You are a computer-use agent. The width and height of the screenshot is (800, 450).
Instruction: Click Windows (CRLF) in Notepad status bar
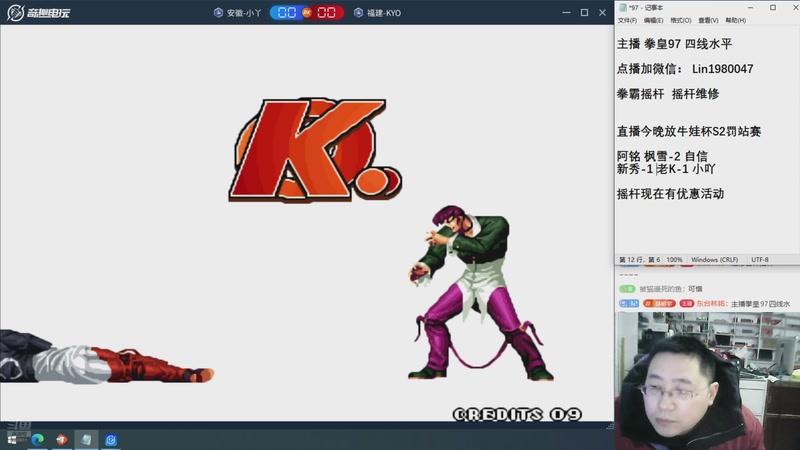tap(714, 260)
